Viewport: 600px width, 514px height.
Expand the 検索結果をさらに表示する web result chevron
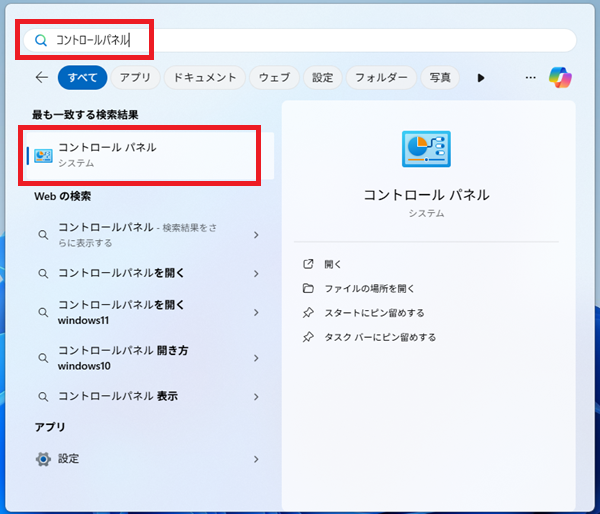(256, 235)
